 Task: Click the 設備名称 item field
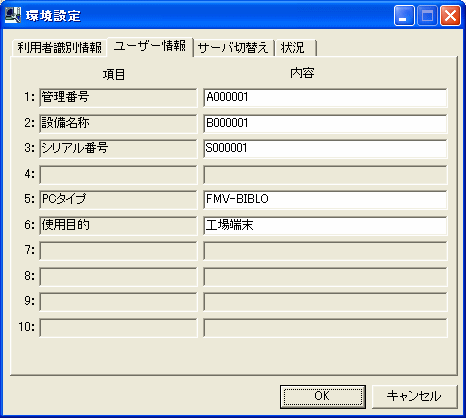click(118, 123)
